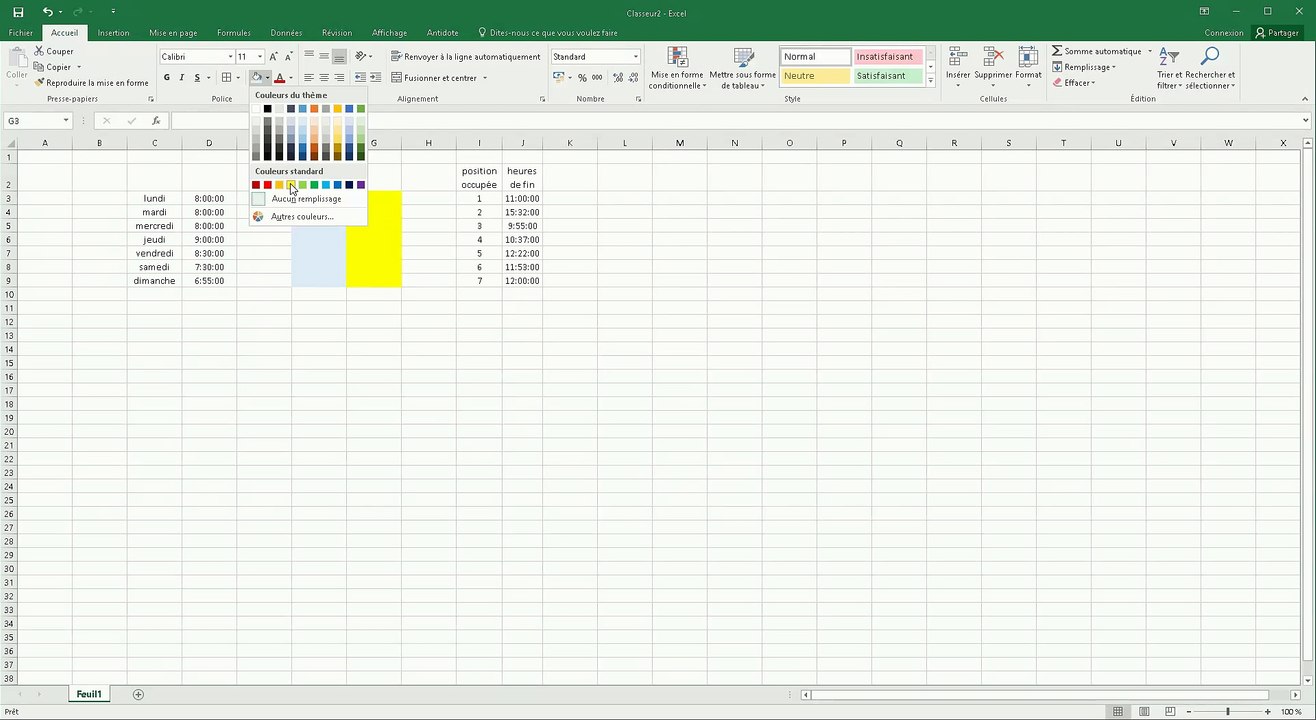Click the text orientation icon

361,56
